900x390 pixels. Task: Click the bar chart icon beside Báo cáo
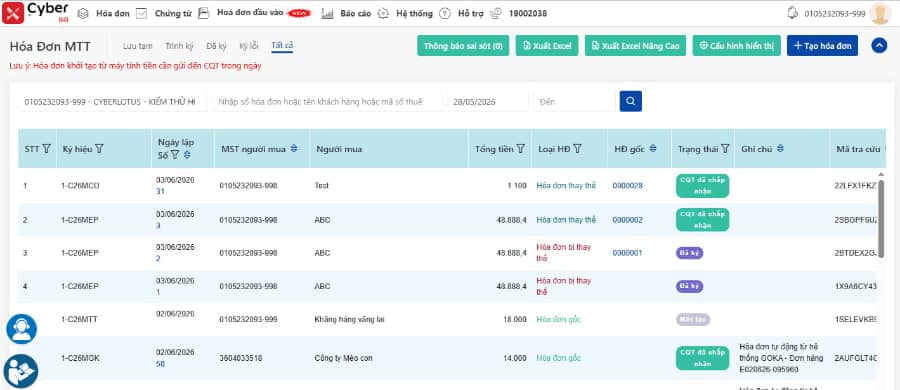328,13
